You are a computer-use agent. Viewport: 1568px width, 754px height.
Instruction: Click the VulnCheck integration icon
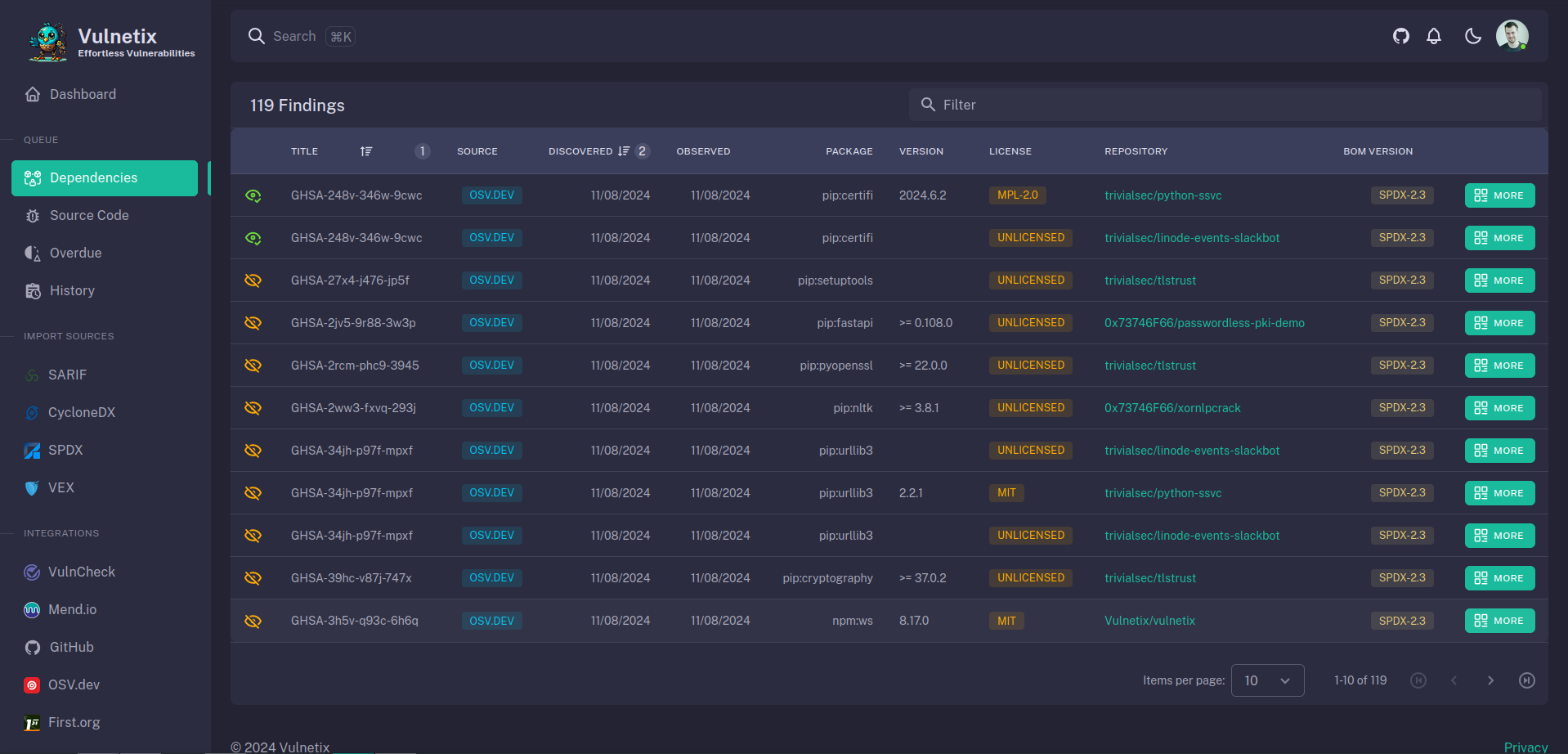(x=32, y=572)
